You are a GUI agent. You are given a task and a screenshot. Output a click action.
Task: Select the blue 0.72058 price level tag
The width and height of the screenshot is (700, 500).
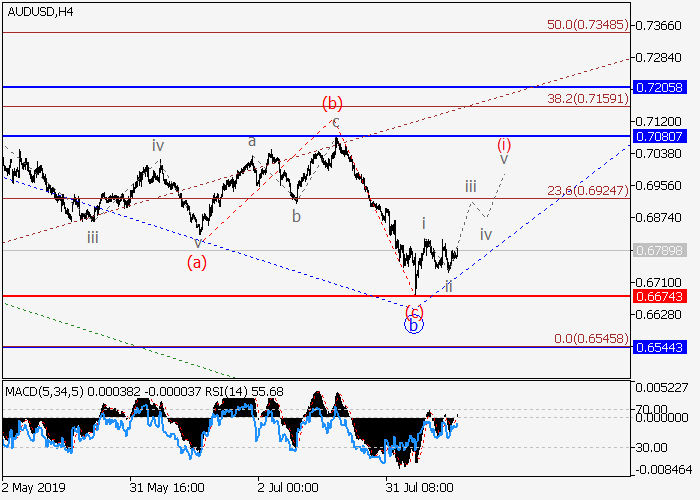point(659,88)
